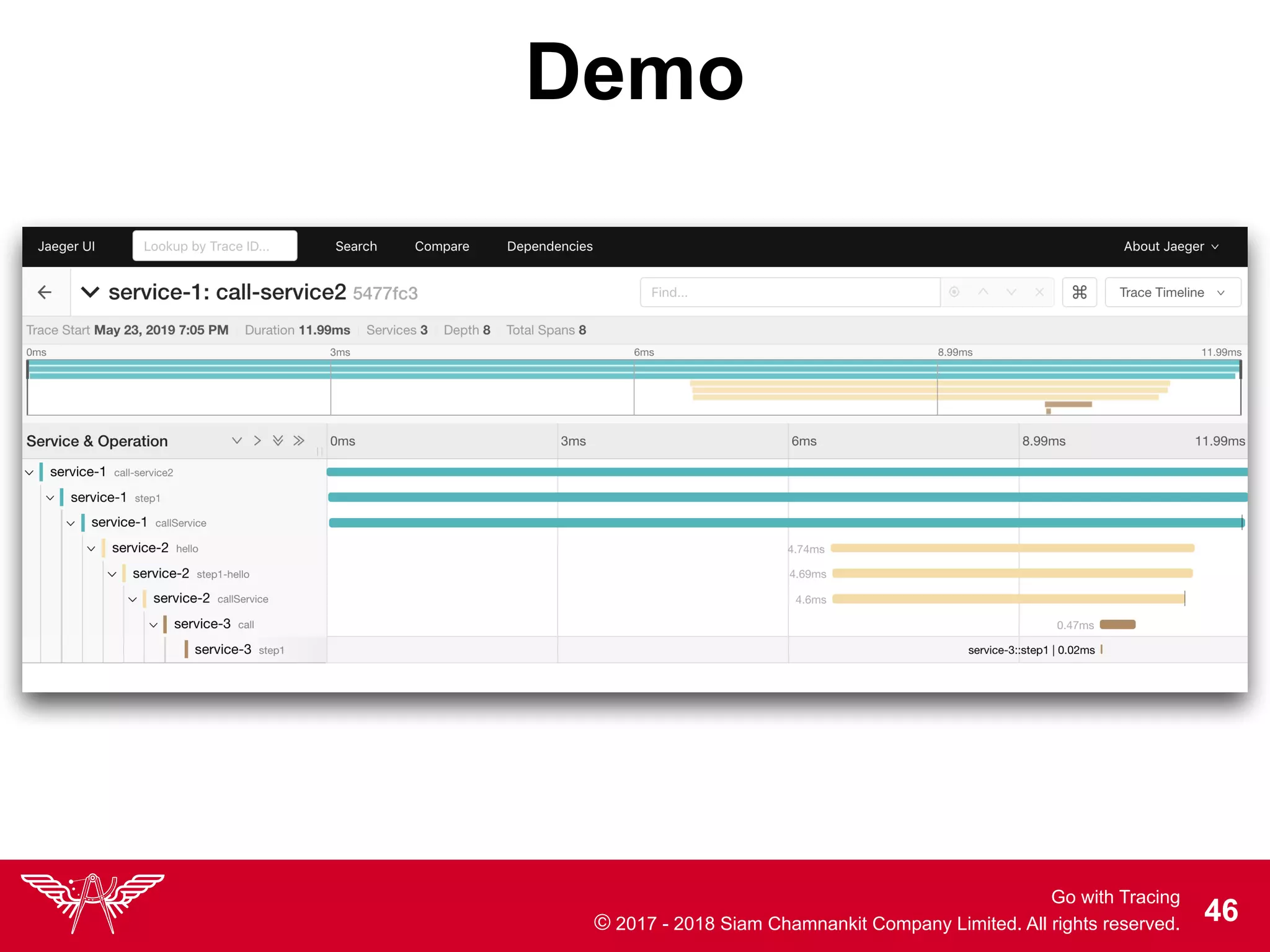Open the About Jaeger menu
Viewport: 1270px width, 952px height.
(1170, 246)
